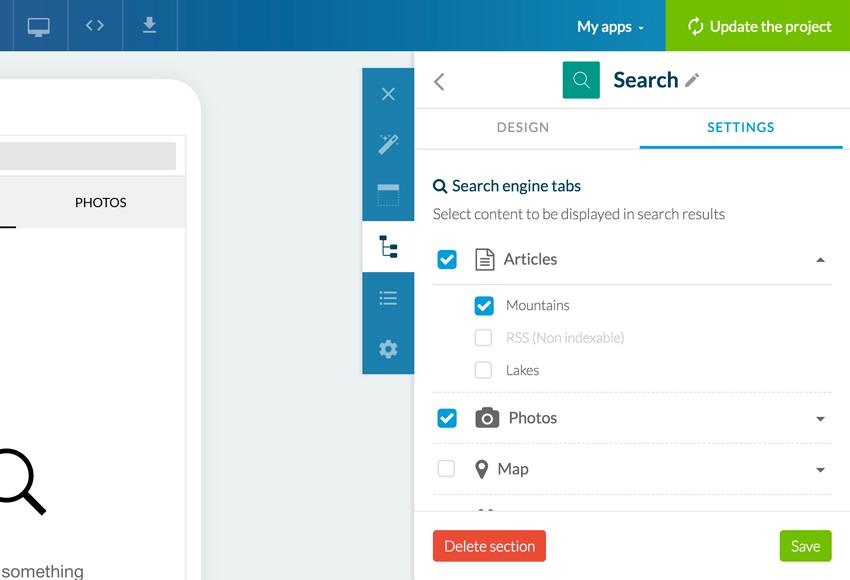Click the desktop preview monitor icon
Image resolution: width=850 pixels, height=580 pixels.
39,26
